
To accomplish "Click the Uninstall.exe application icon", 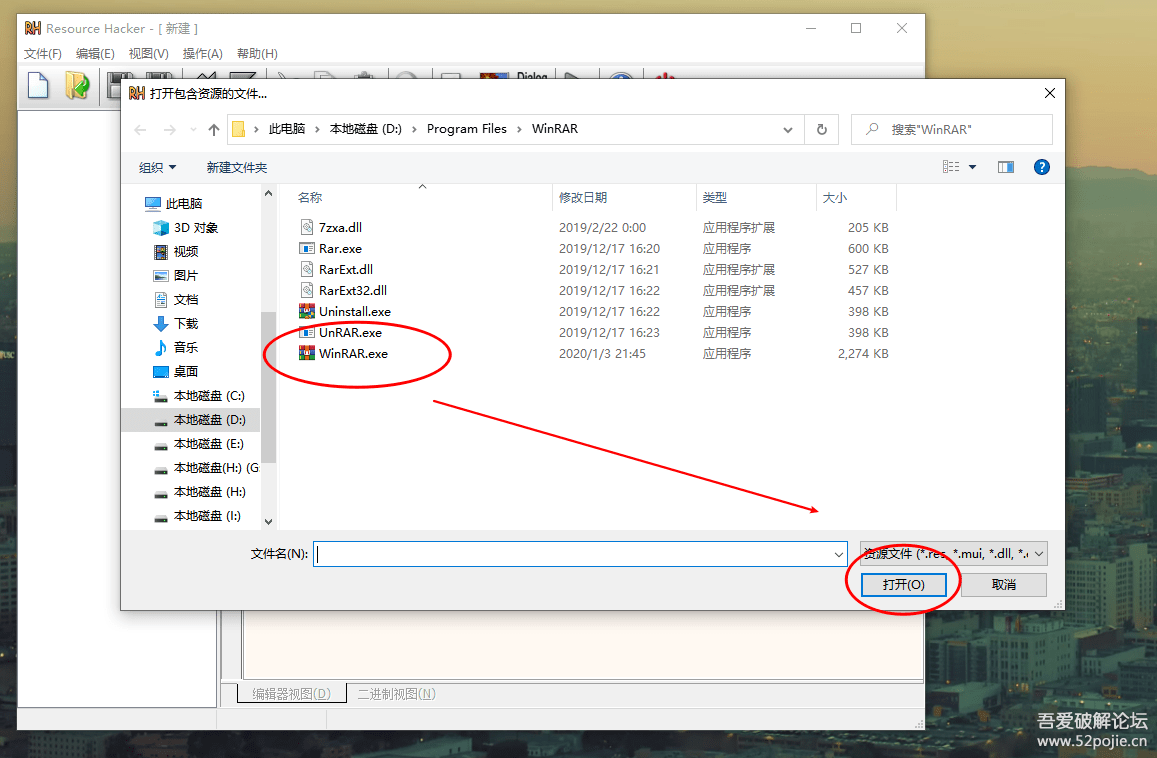I will click(x=306, y=311).
